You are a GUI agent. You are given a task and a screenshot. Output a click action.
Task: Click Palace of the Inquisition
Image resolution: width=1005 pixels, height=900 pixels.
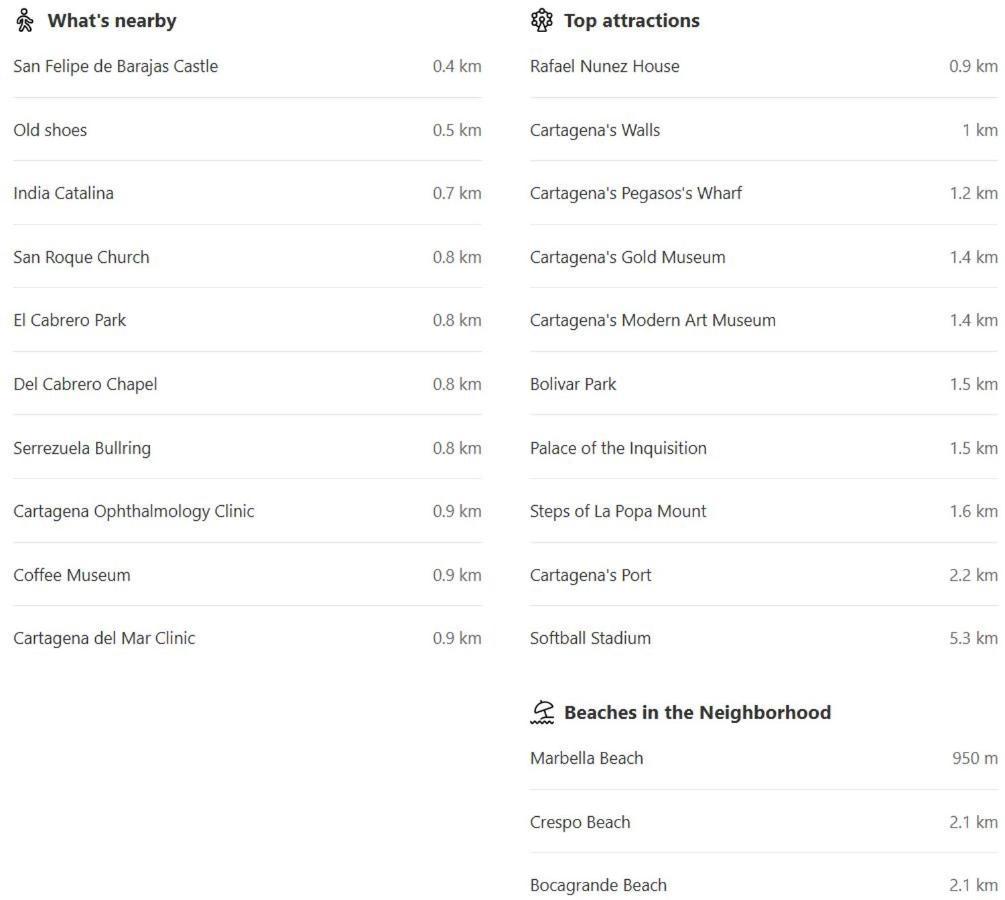[x=618, y=448]
